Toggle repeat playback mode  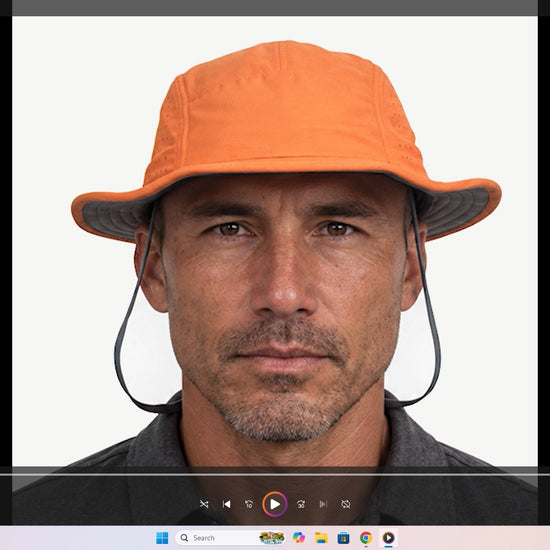coord(346,504)
